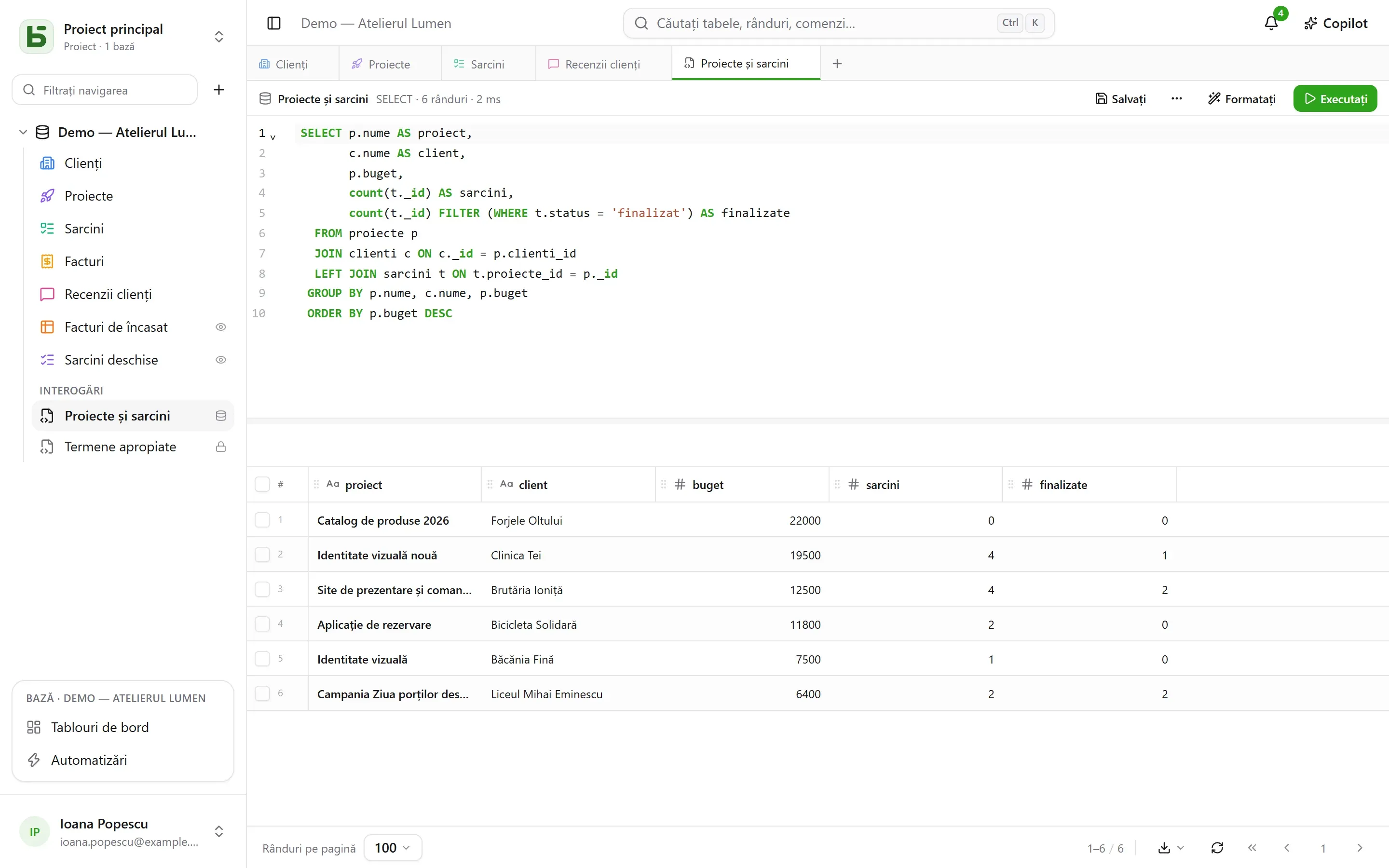
Task: Click the plus icon beside navigation filter
Action: point(218,90)
